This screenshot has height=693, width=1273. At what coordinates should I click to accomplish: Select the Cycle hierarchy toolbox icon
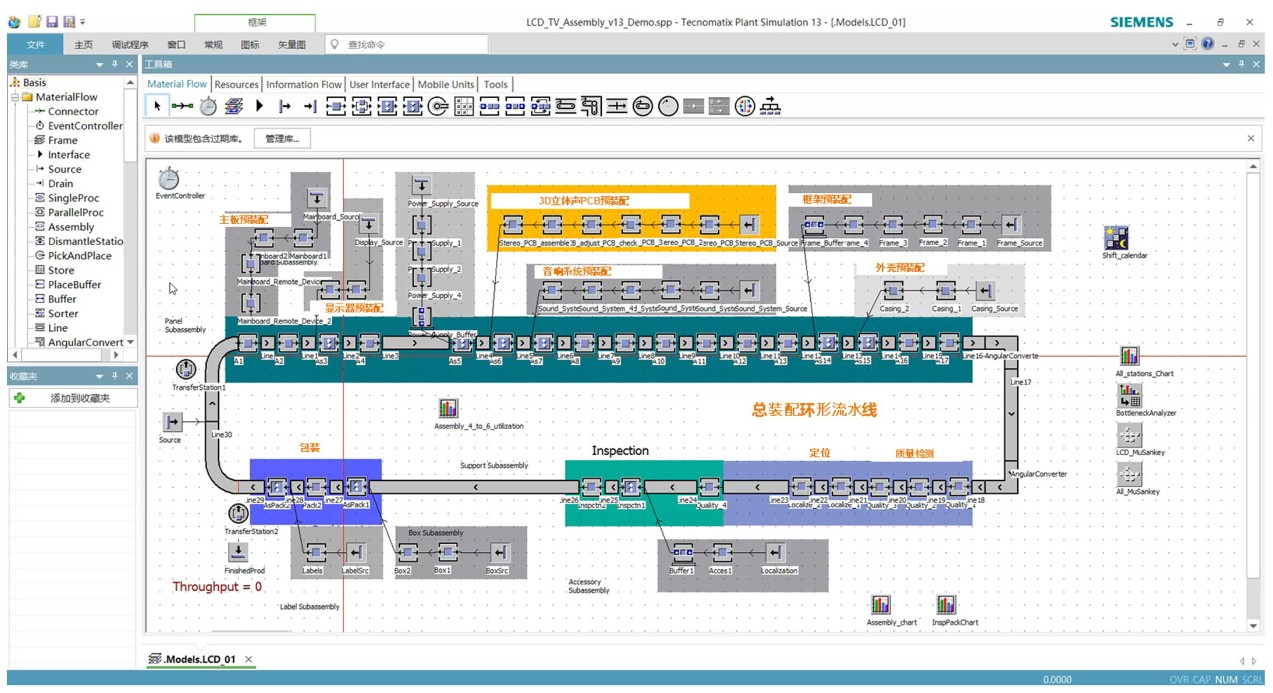(770, 106)
